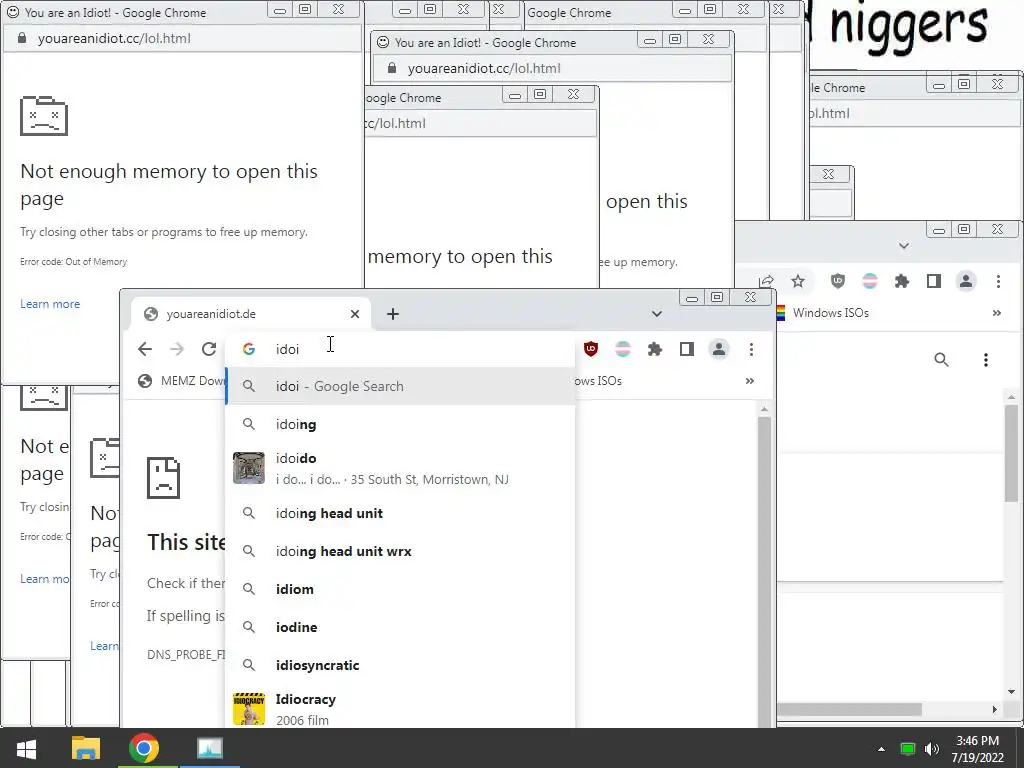Expand bookmarks overflow in right window
The height and width of the screenshot is (768, 1024).
tap(997, 313)
